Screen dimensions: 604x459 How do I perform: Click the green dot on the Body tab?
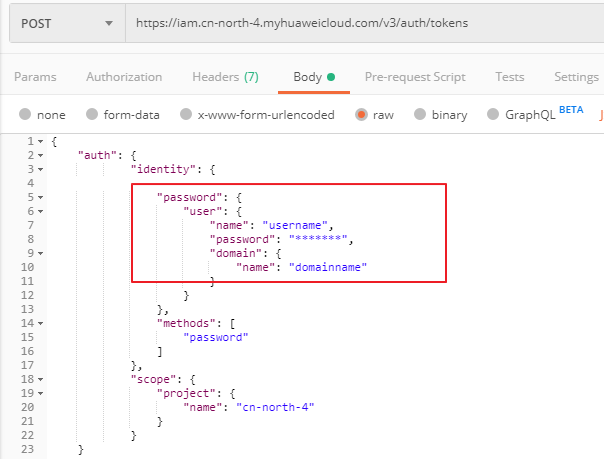click(x=331, y=77)
